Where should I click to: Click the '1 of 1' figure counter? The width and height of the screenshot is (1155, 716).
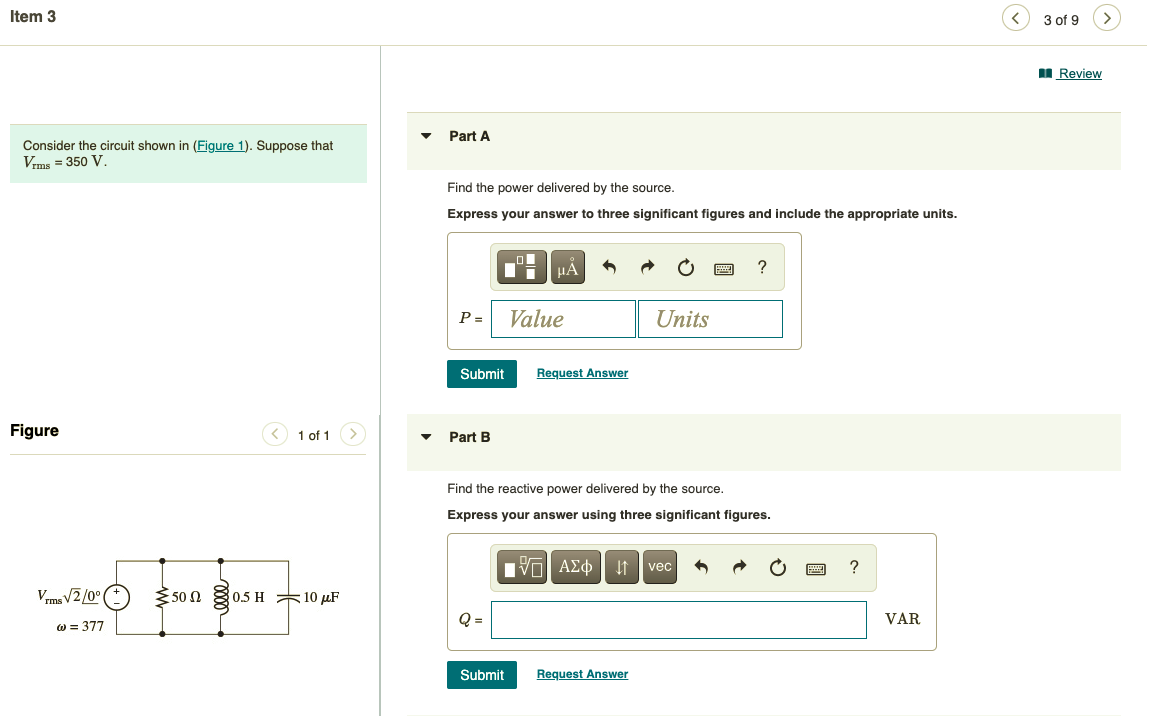[314, 436]
